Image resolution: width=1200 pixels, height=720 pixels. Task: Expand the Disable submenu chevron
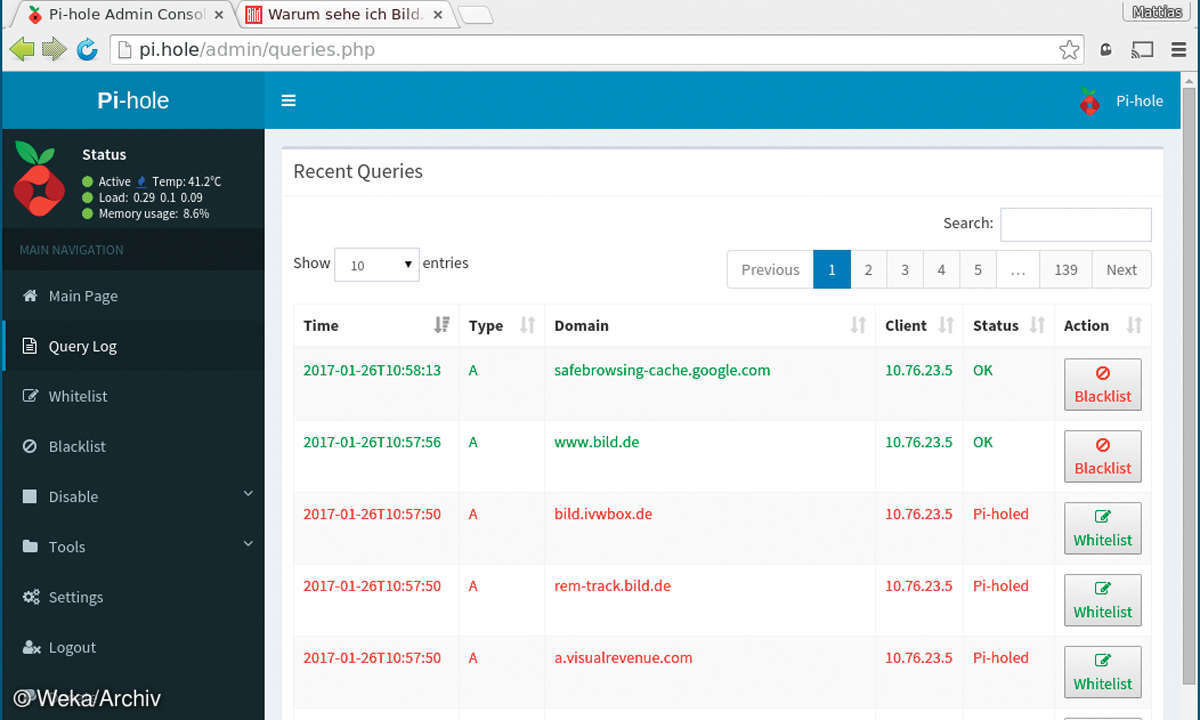click(248, 494)
